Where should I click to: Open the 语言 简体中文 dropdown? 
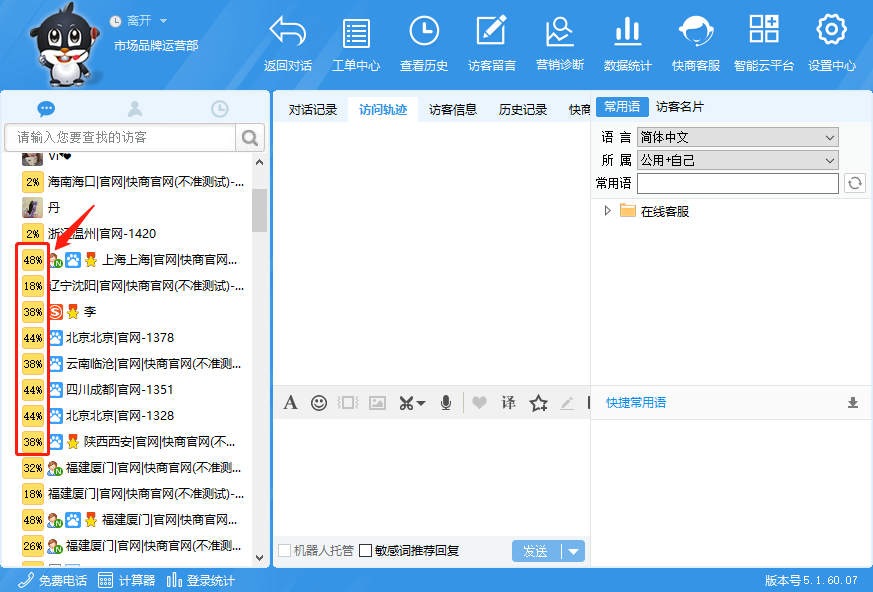point(737,137)
